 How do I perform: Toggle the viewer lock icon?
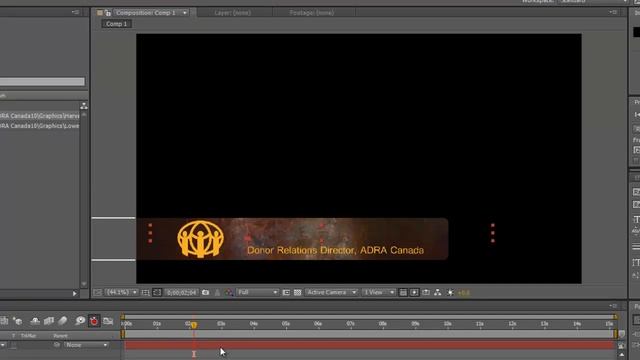[108, 13]
